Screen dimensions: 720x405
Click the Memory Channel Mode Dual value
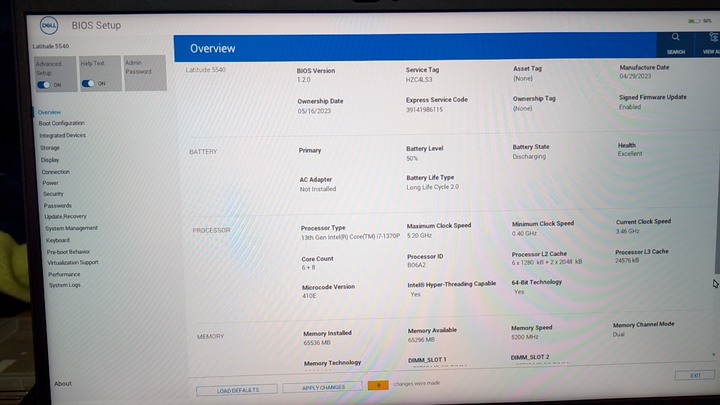click(x=619, y=334)
